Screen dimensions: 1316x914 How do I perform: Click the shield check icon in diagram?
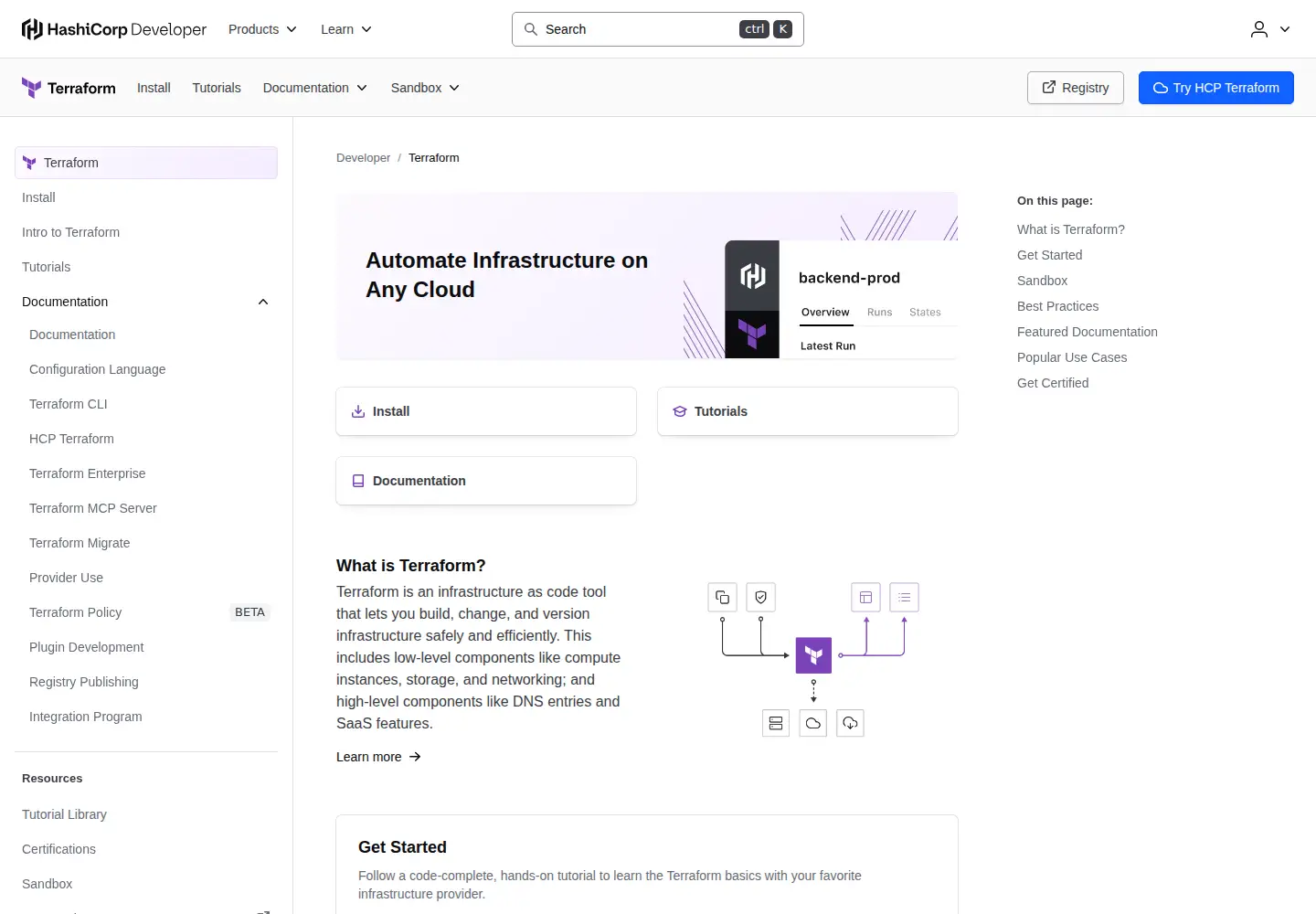point(760,597)
